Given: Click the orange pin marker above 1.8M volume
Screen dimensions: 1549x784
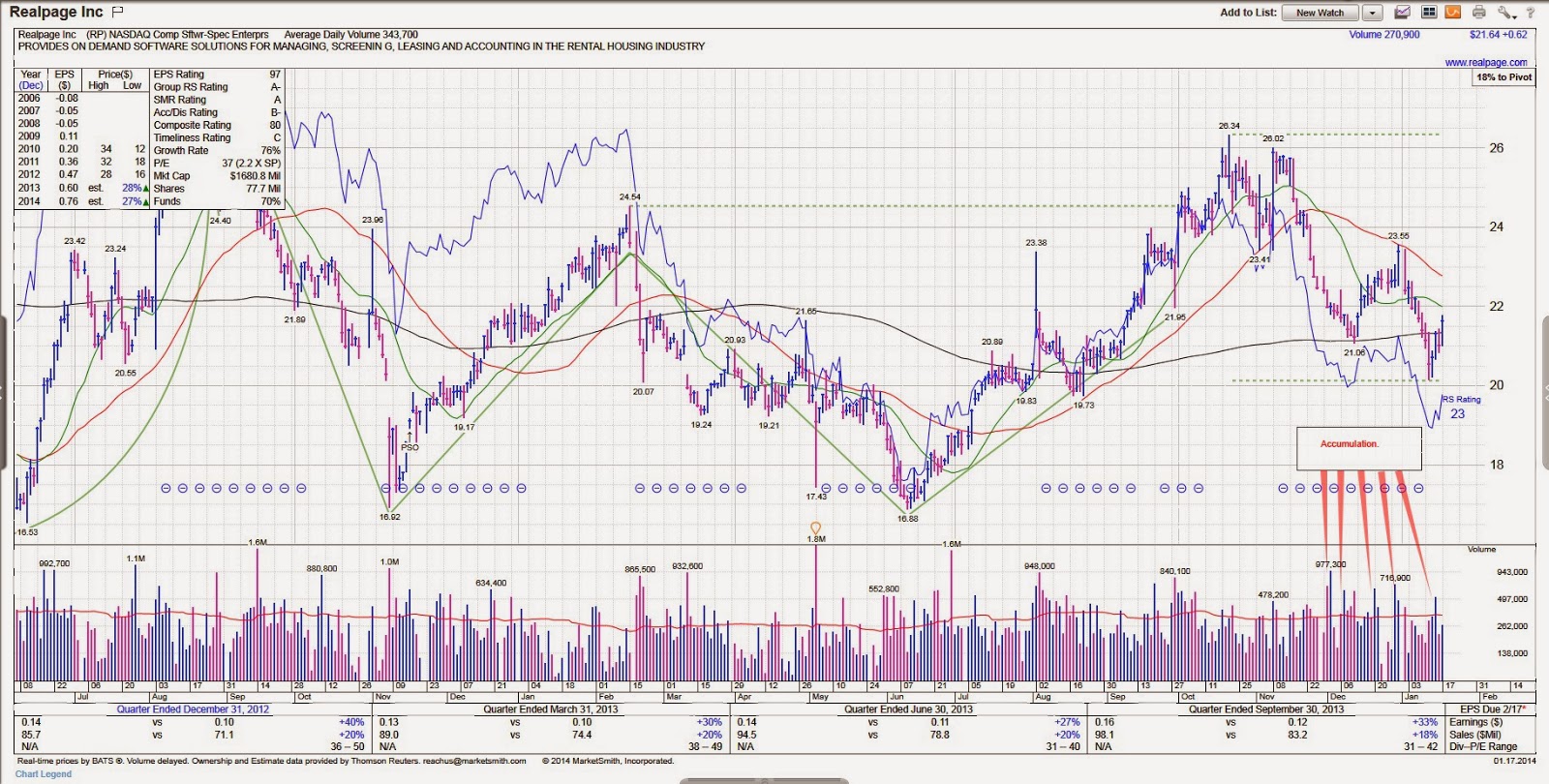Looking at the screenshot, I should (815, 528).
